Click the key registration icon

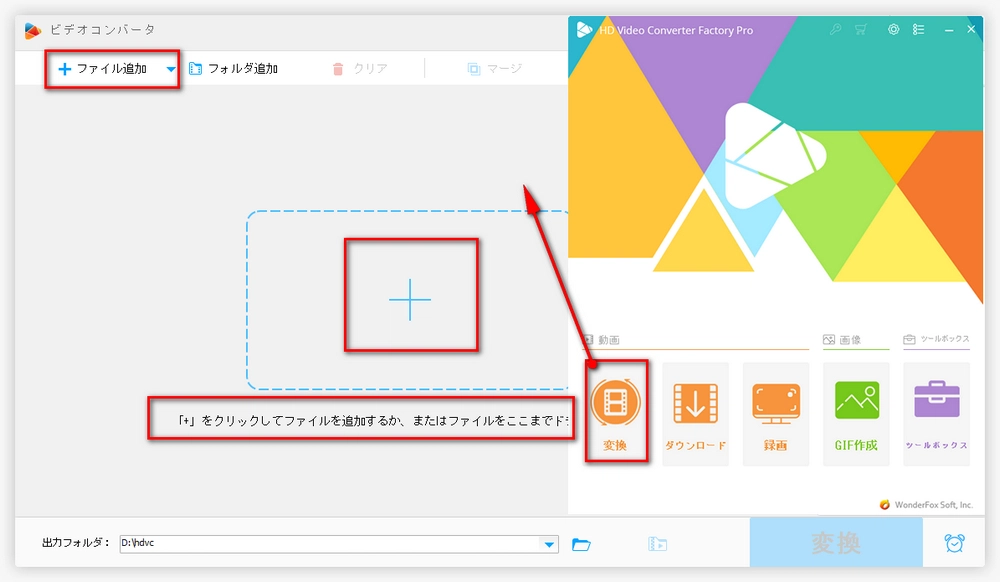[x=836, y=30]
